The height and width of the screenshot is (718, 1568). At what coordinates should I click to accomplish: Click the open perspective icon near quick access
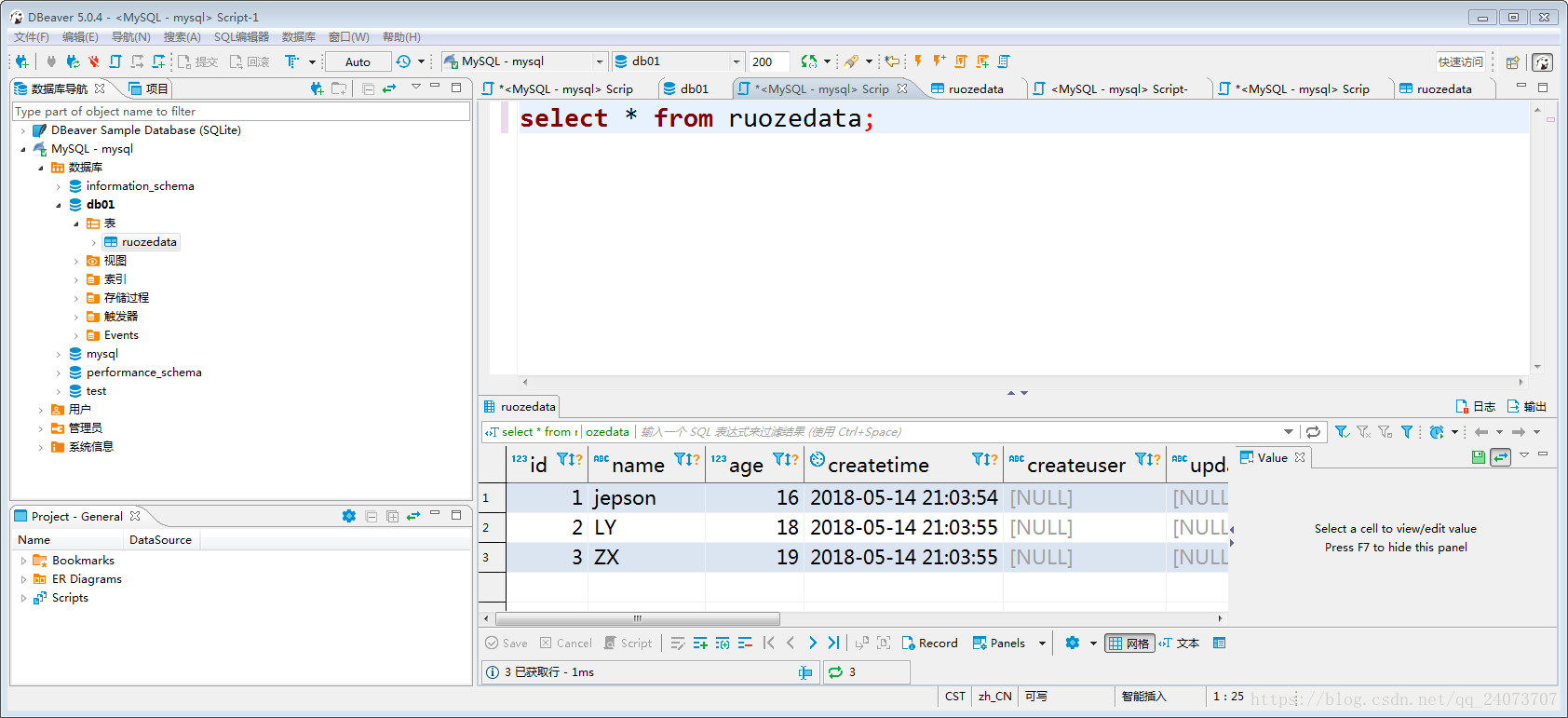[x=1512, y=62]
